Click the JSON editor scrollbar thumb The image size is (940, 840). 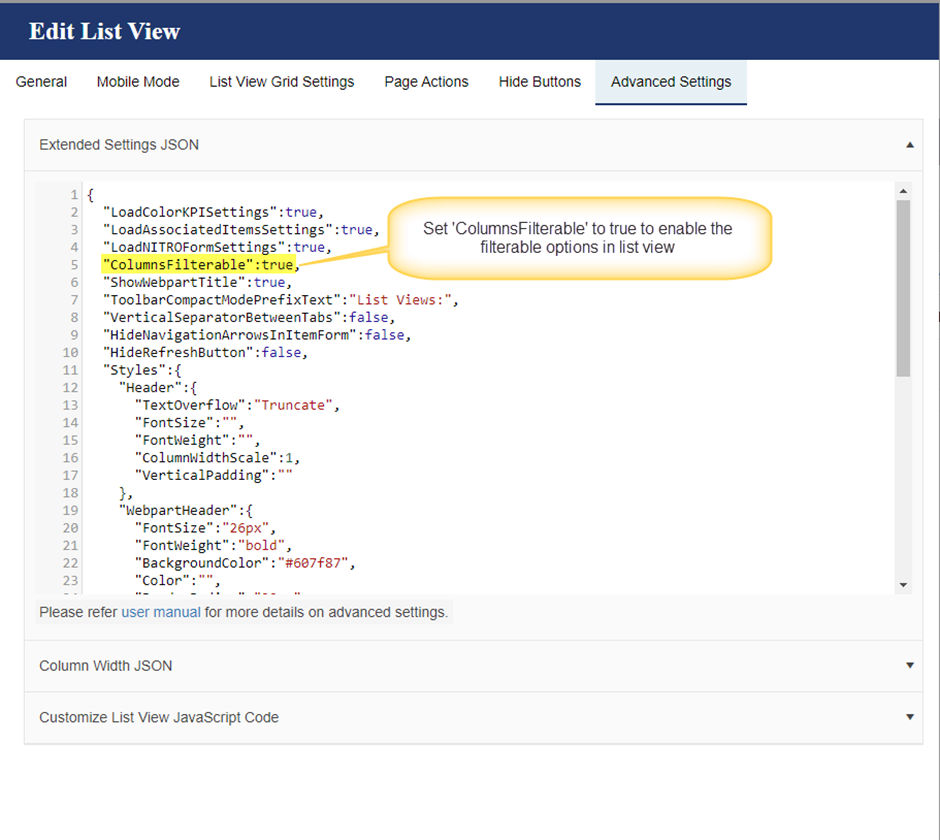(x=903, y=288)
